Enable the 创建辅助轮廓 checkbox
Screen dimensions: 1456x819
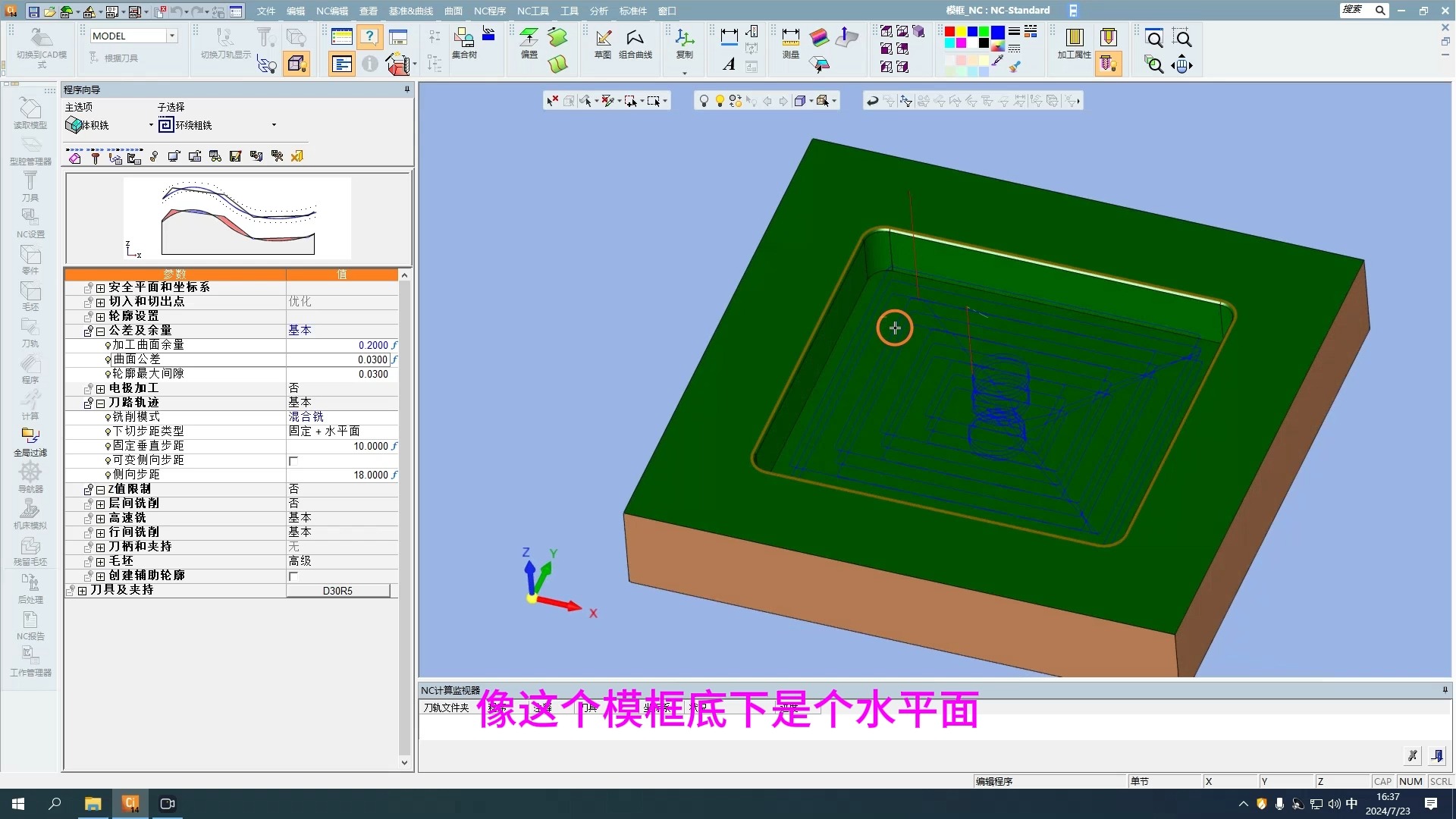tap(293, 576)
